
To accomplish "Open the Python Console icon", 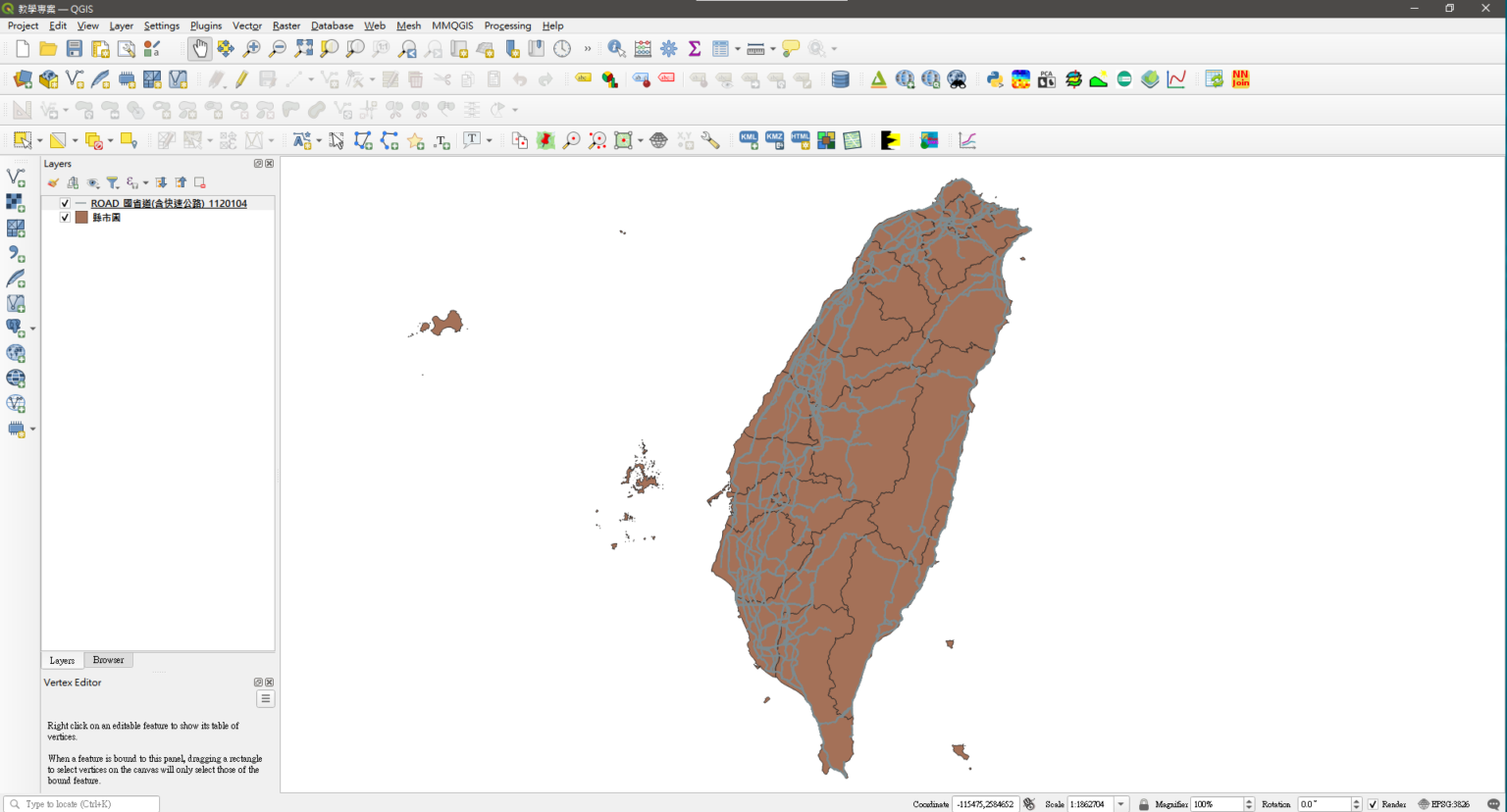I will pyautogui.click(x=995, y=79).
